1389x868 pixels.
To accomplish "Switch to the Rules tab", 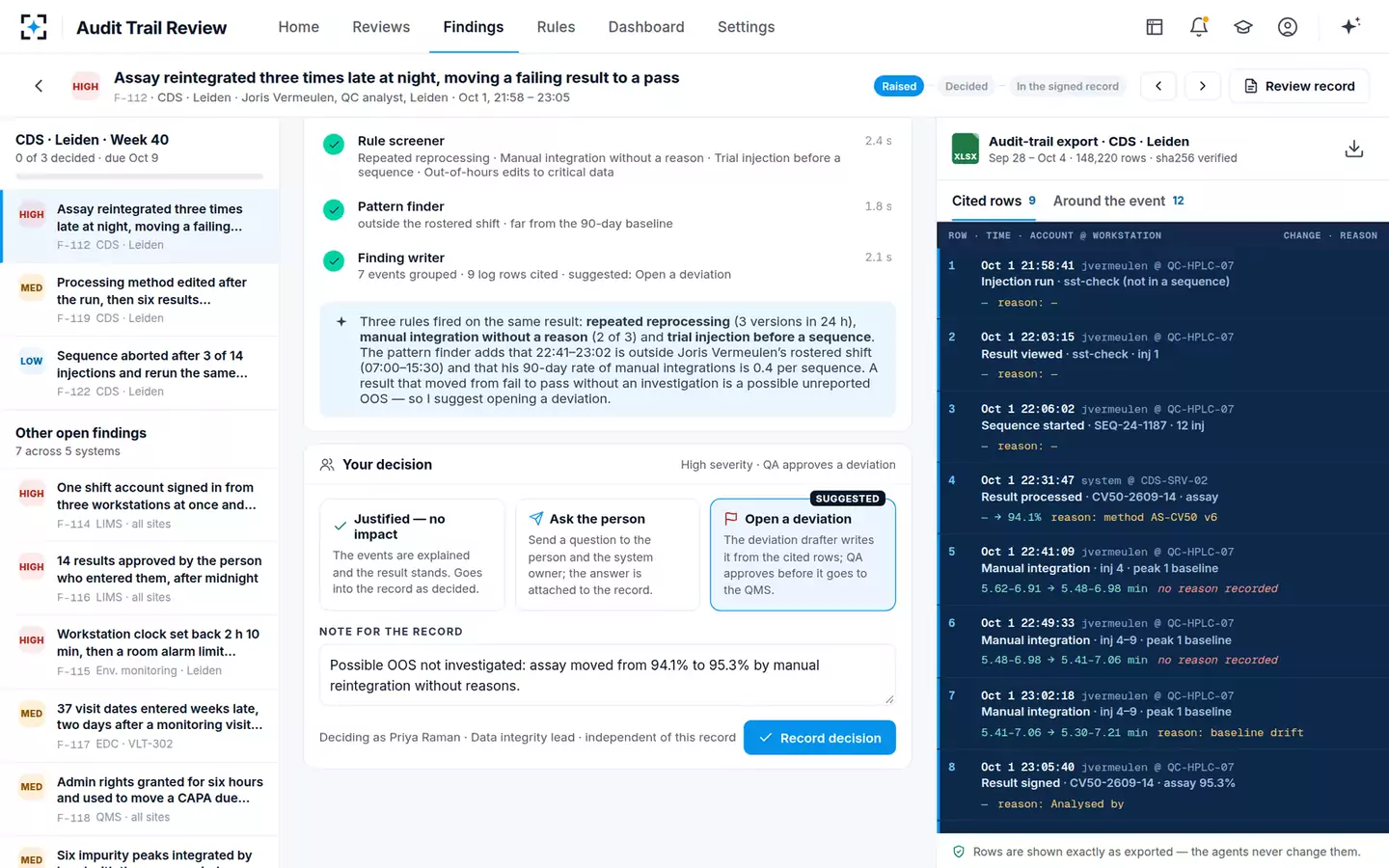I will 556,27.
